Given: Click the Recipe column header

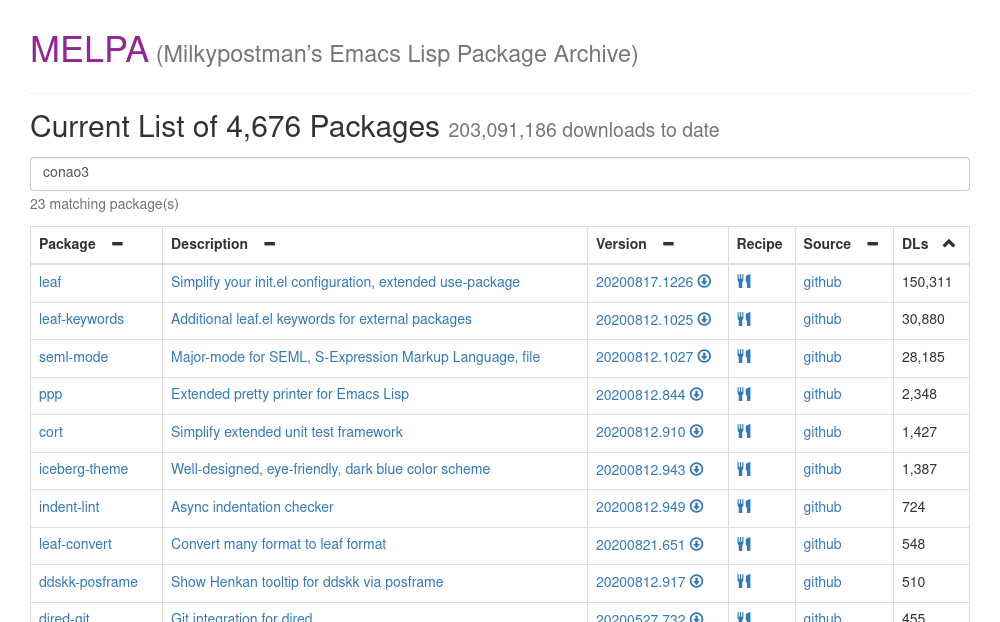Looking at the screenshot, I should 759,244.
